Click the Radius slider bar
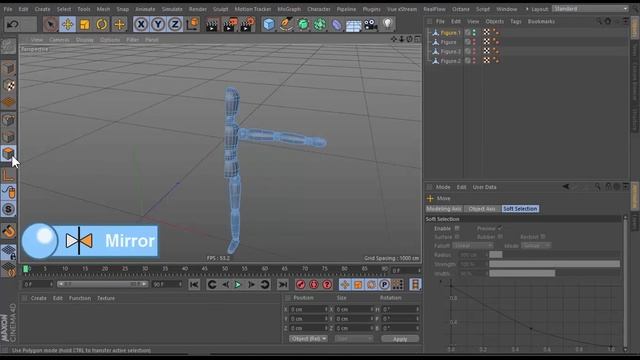Viewport: 640px width, 360px height. coord(554,255)
